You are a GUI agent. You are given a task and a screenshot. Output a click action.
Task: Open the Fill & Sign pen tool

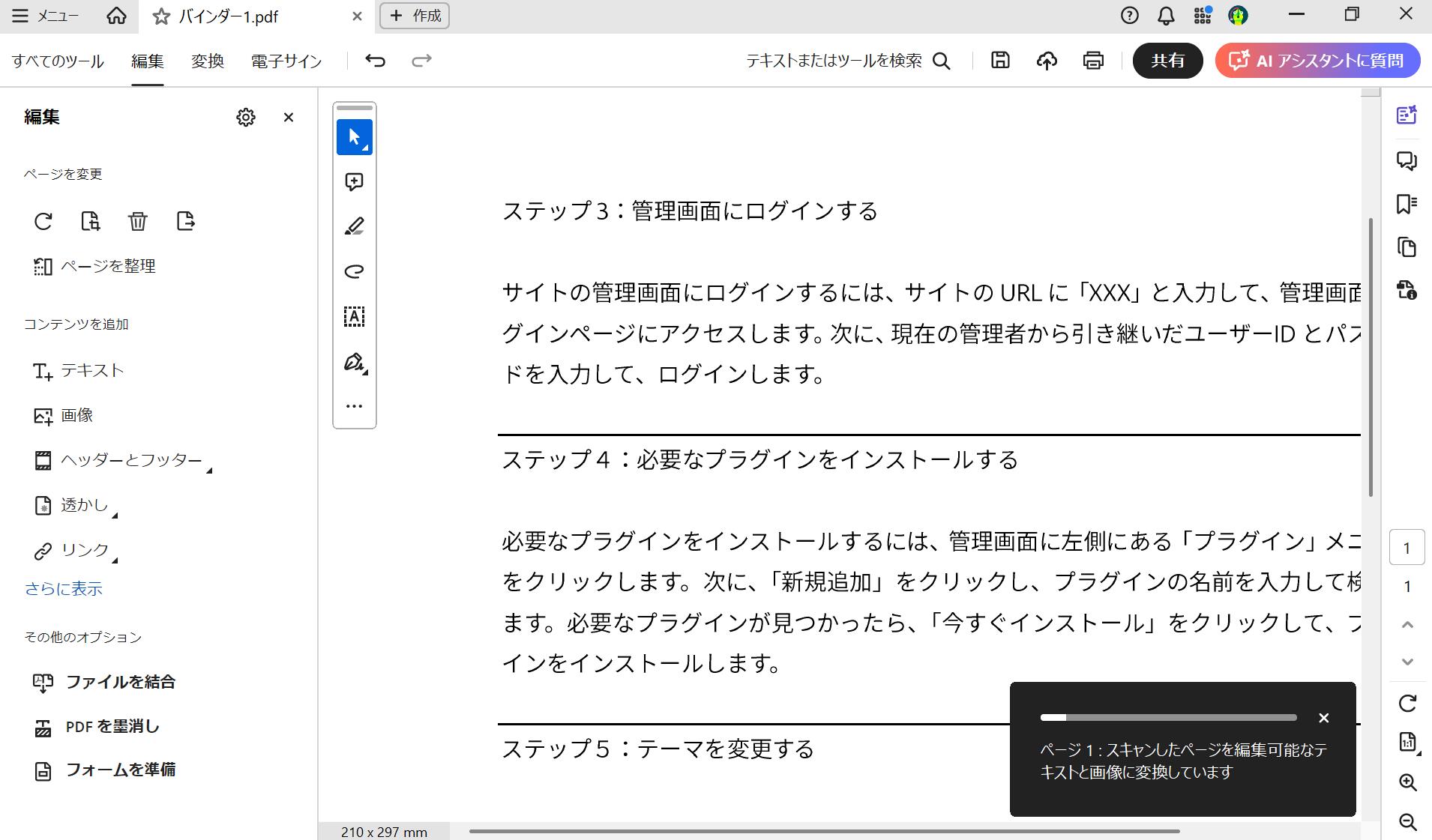coord(353,363)
